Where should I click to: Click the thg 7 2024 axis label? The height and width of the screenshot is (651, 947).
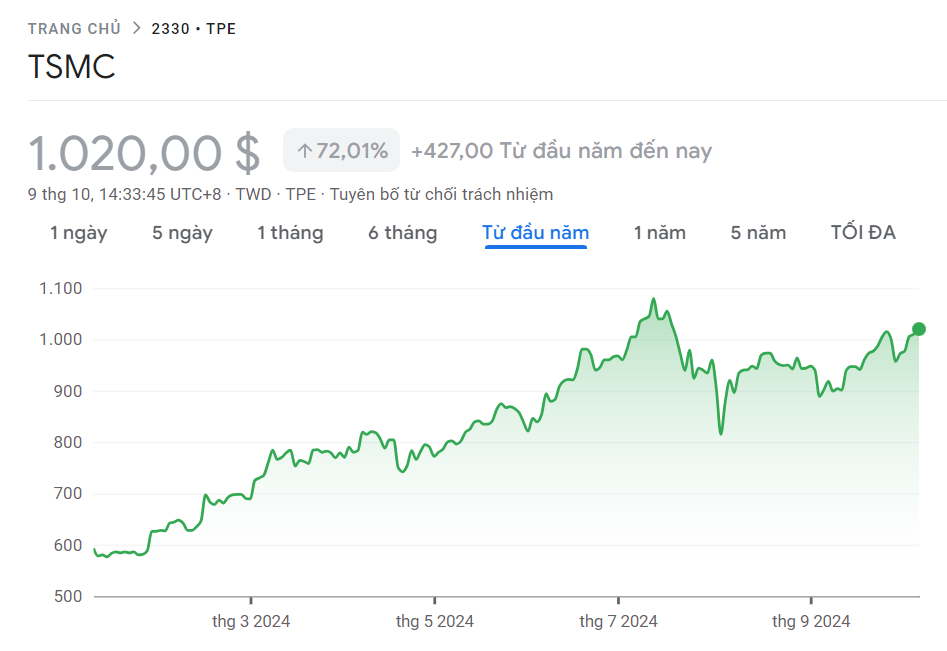coord(618,621)
